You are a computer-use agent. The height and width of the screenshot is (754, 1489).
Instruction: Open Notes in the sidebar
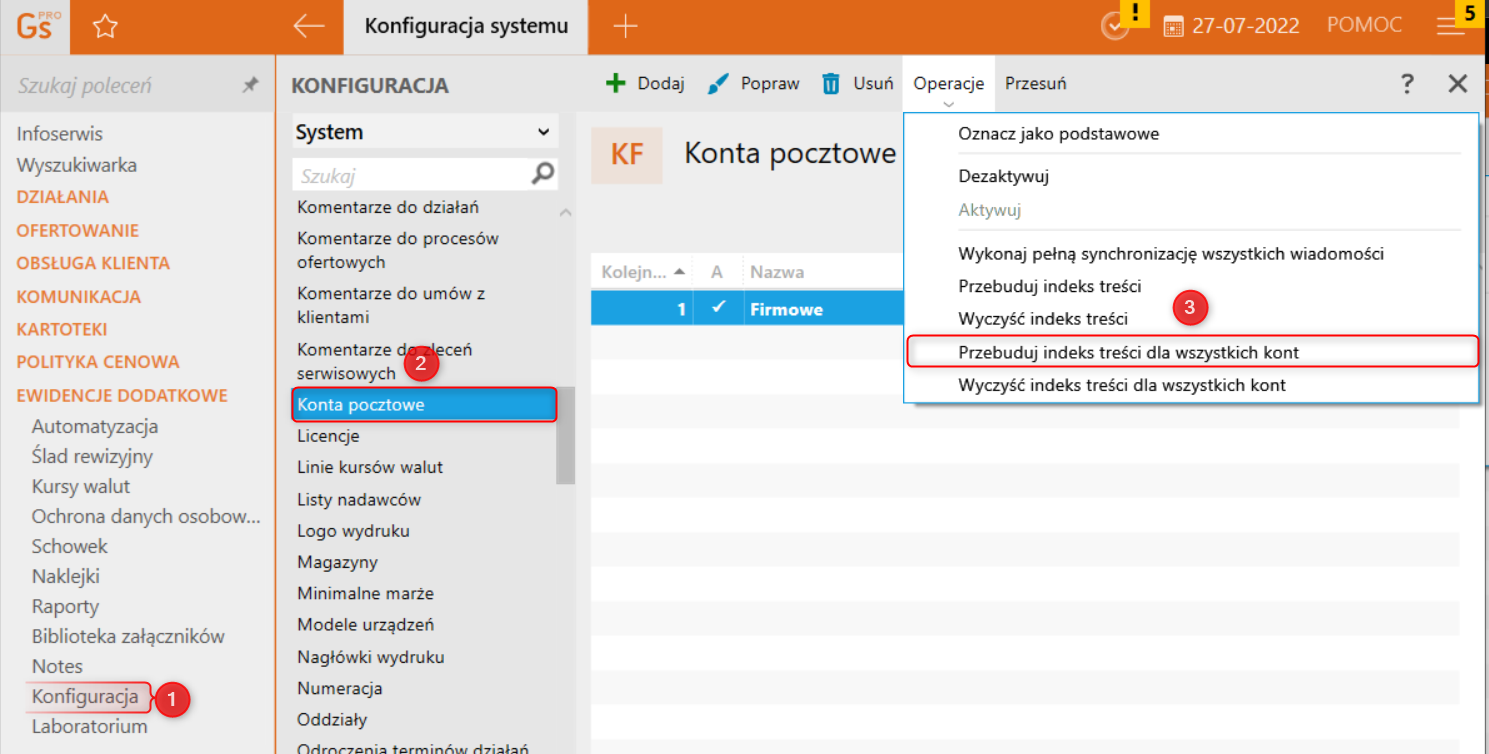pyautogui.click(x=57, y=666)
